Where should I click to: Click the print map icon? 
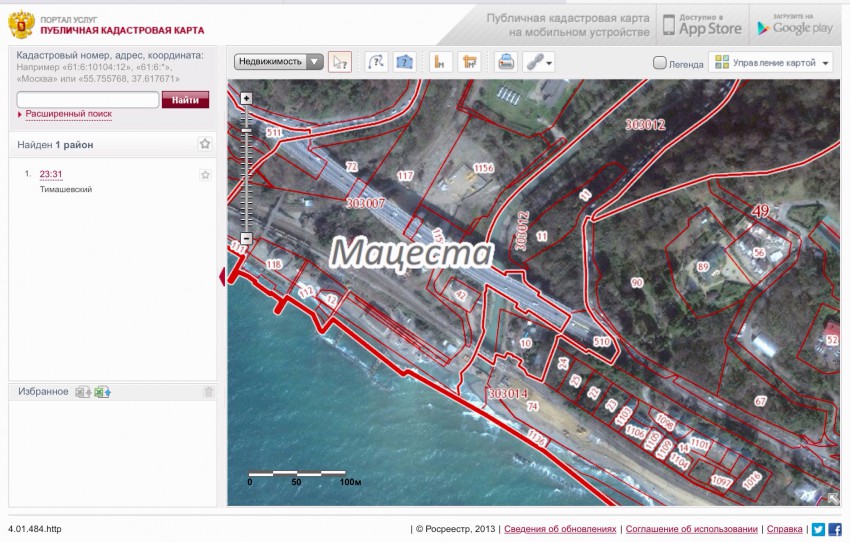pyautogui.click(x=506, y=62)
